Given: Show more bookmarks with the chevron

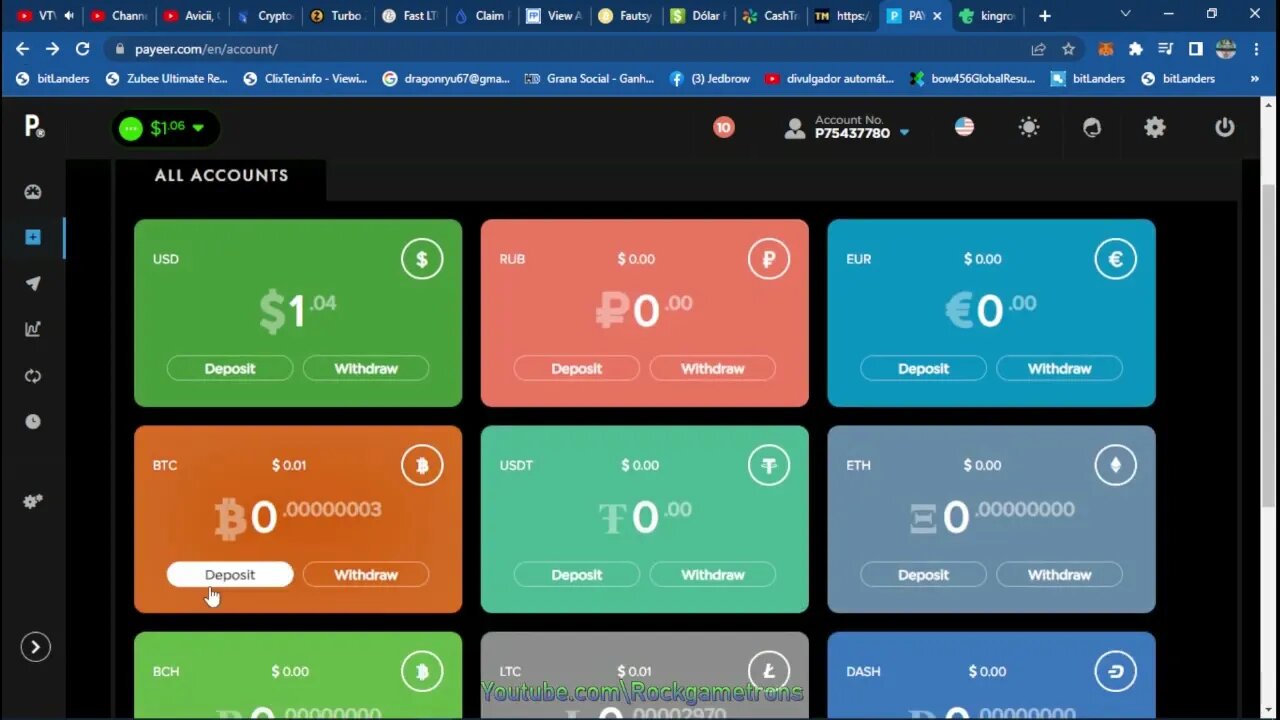Looking at the screenshot, I should tap(1254, 78).
